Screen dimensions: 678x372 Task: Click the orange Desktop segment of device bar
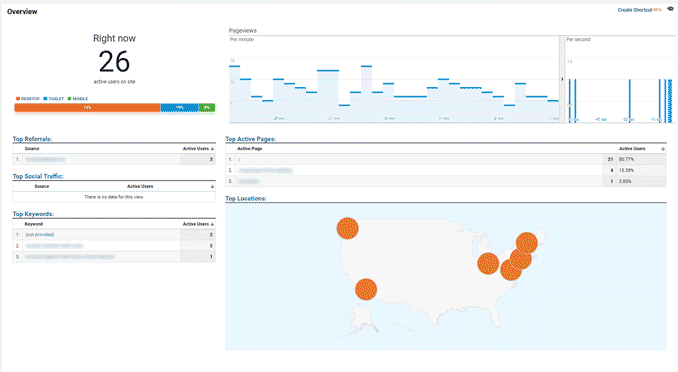[x=87, y=107]
